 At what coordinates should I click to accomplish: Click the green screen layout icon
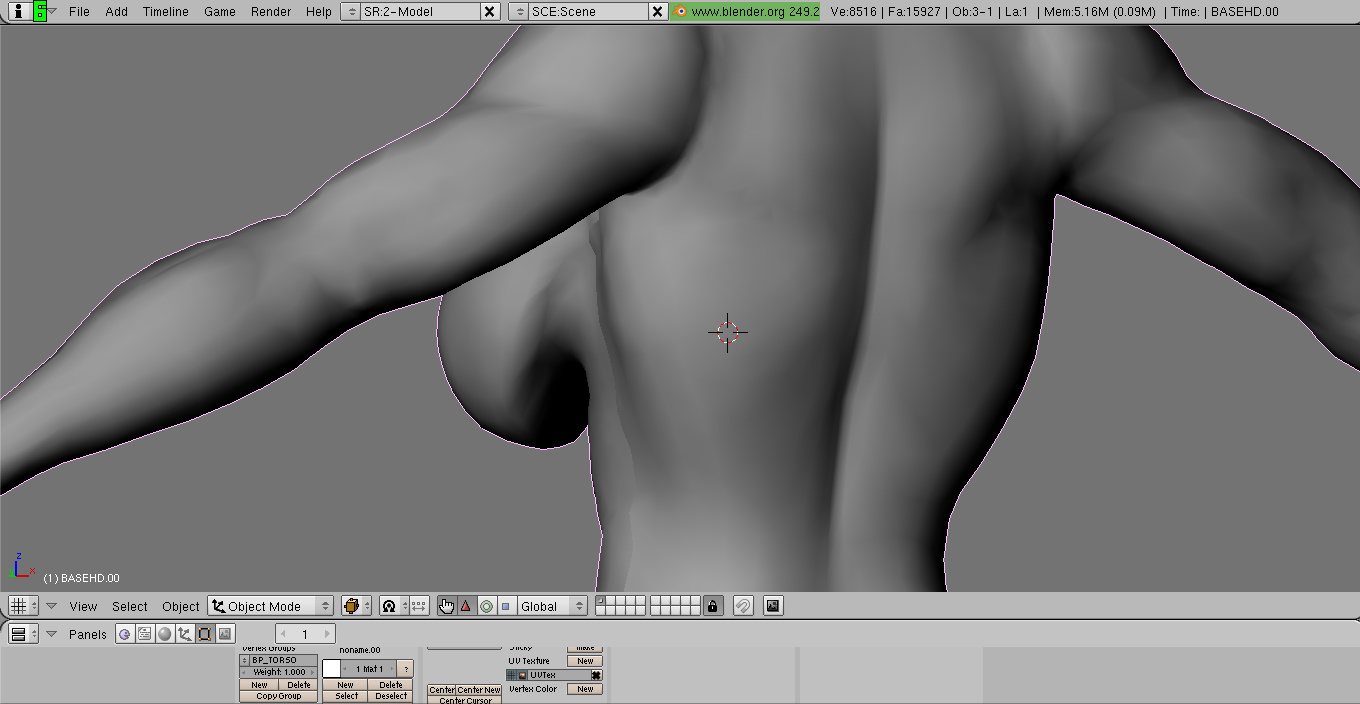click(39, 11)
